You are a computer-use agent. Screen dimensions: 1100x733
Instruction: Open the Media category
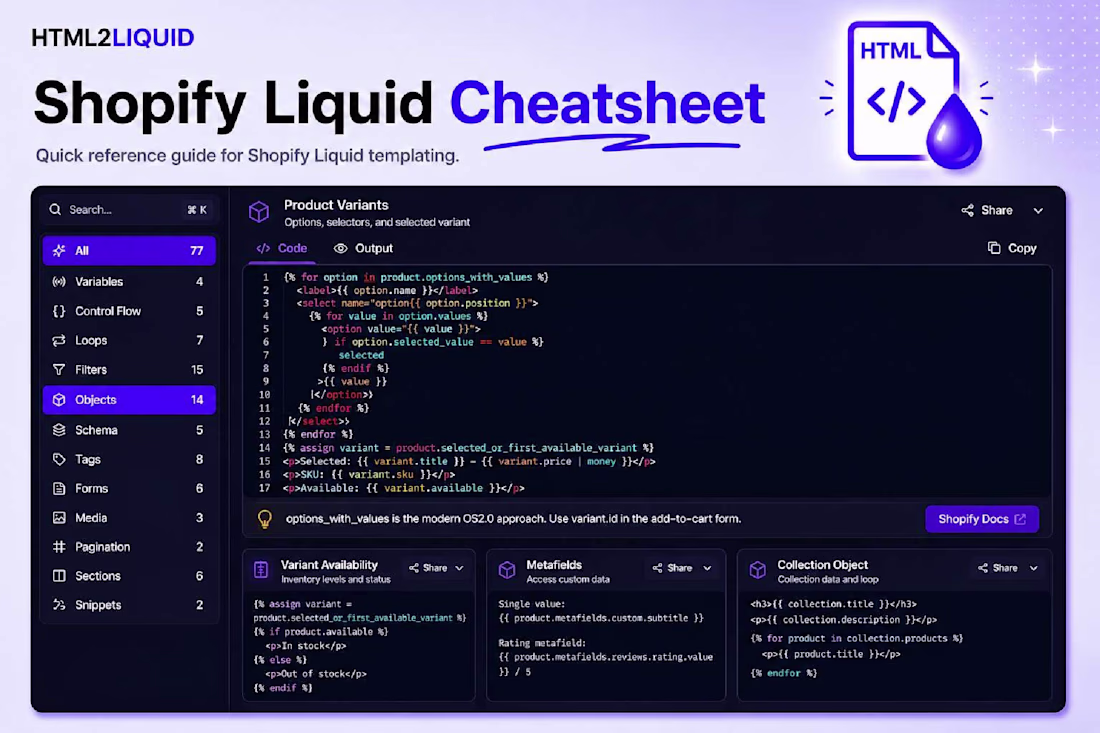click(128, 518)
